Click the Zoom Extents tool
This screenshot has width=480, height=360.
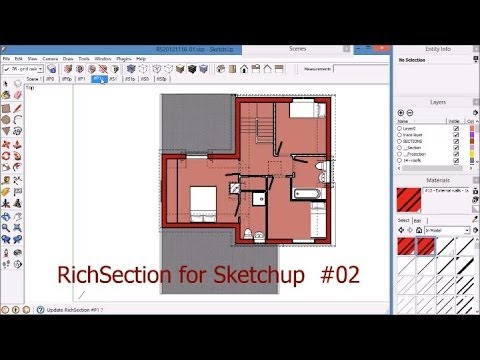18,228
